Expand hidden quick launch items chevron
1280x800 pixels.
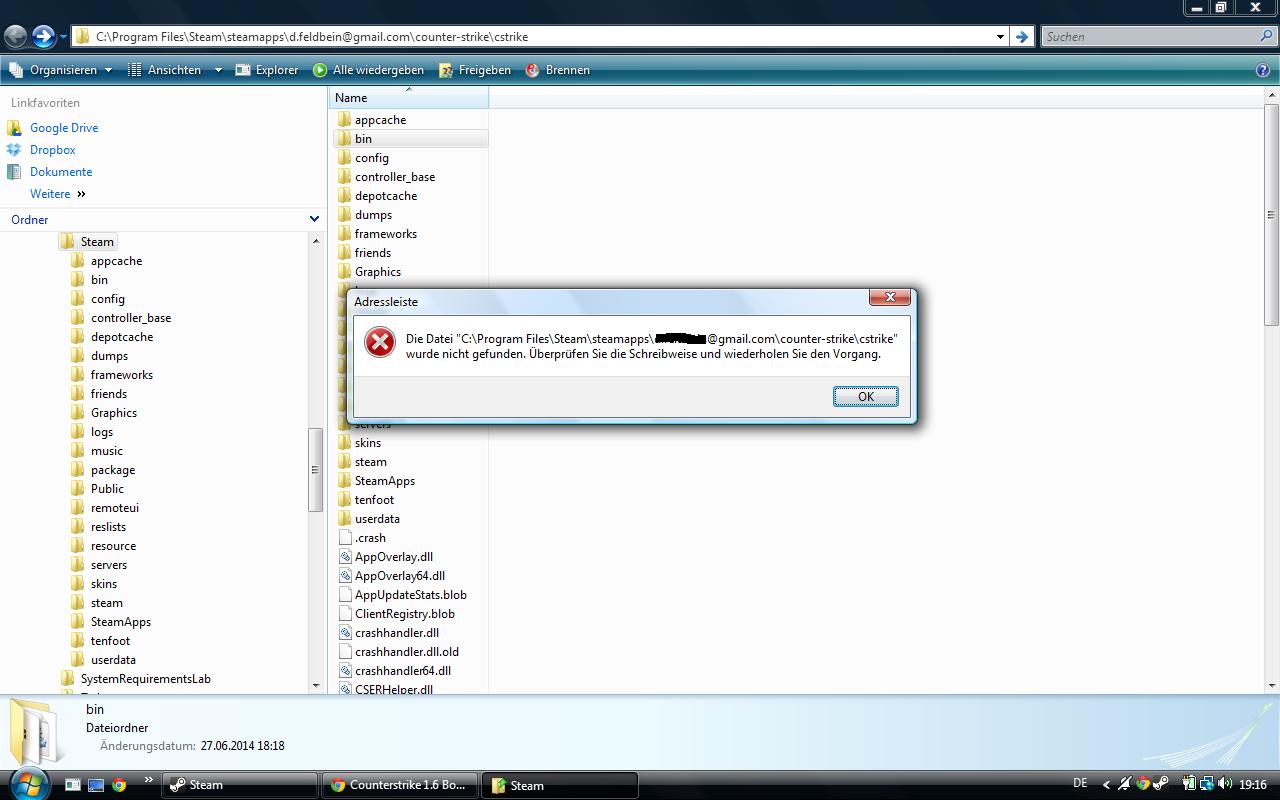pos(149,780)
